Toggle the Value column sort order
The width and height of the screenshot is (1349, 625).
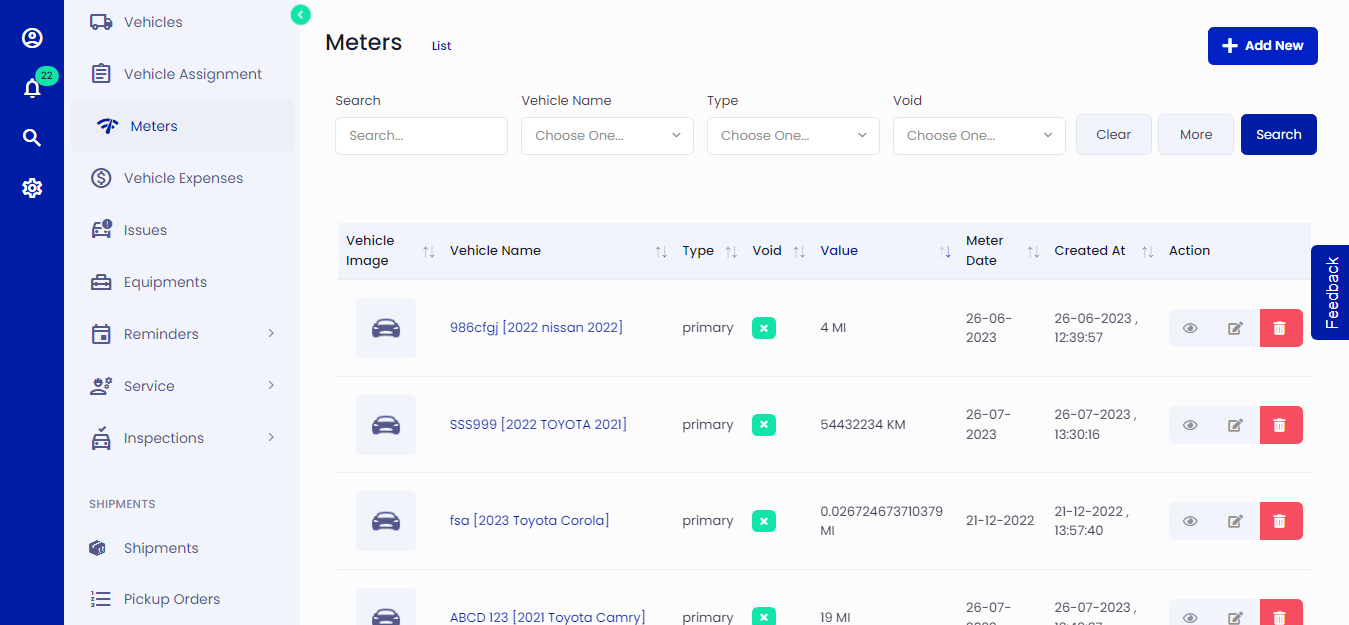(946, 251)
